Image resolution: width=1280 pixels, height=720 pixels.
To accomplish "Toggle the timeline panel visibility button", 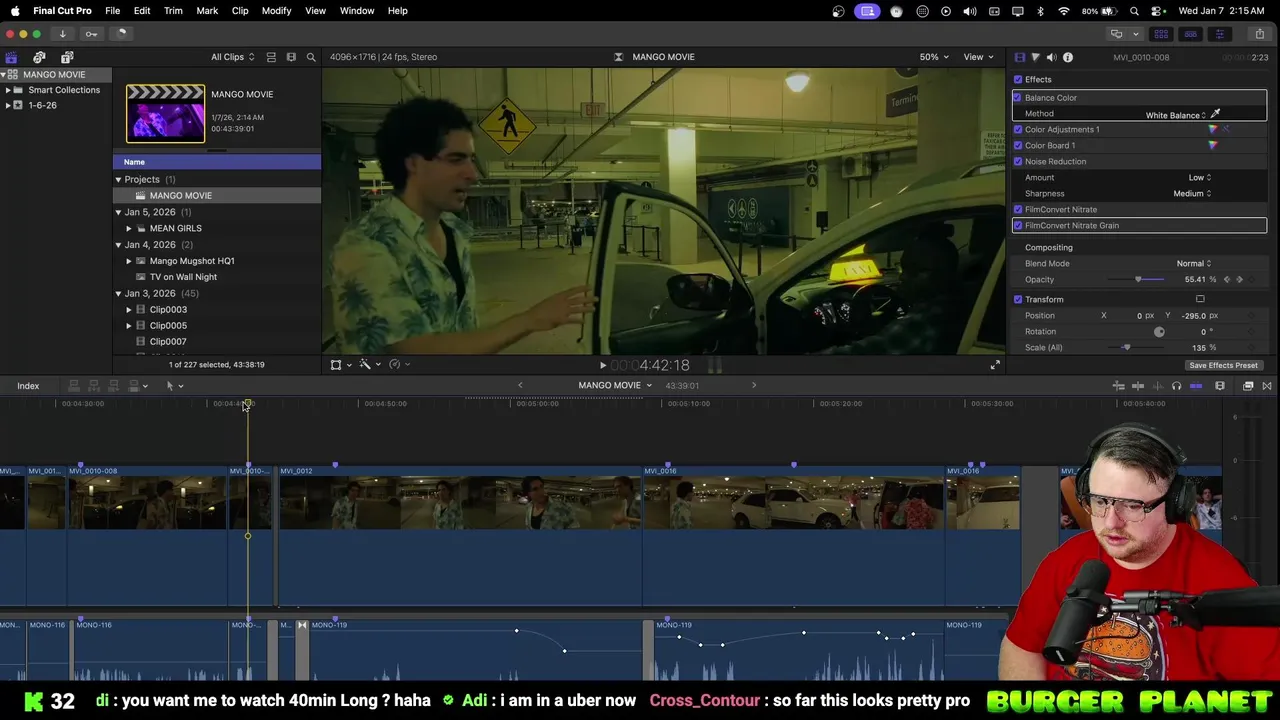I will pyautogui.click(x=1190, y=33).
